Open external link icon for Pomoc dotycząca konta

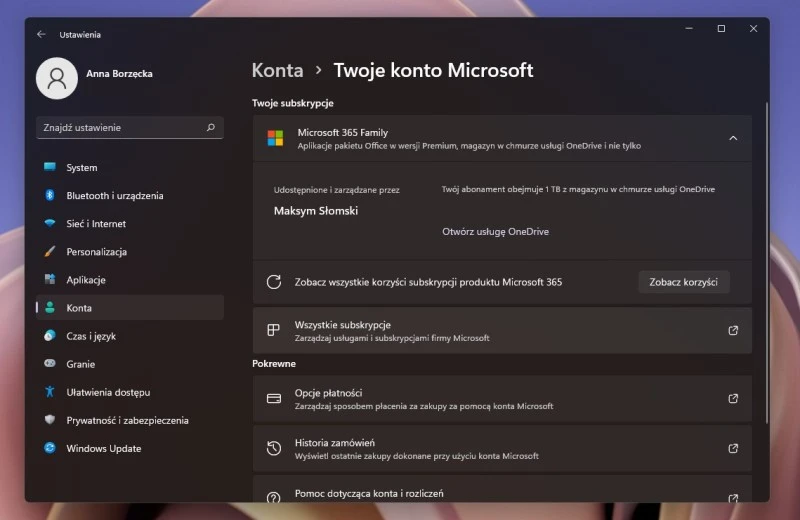click(733, 498)
